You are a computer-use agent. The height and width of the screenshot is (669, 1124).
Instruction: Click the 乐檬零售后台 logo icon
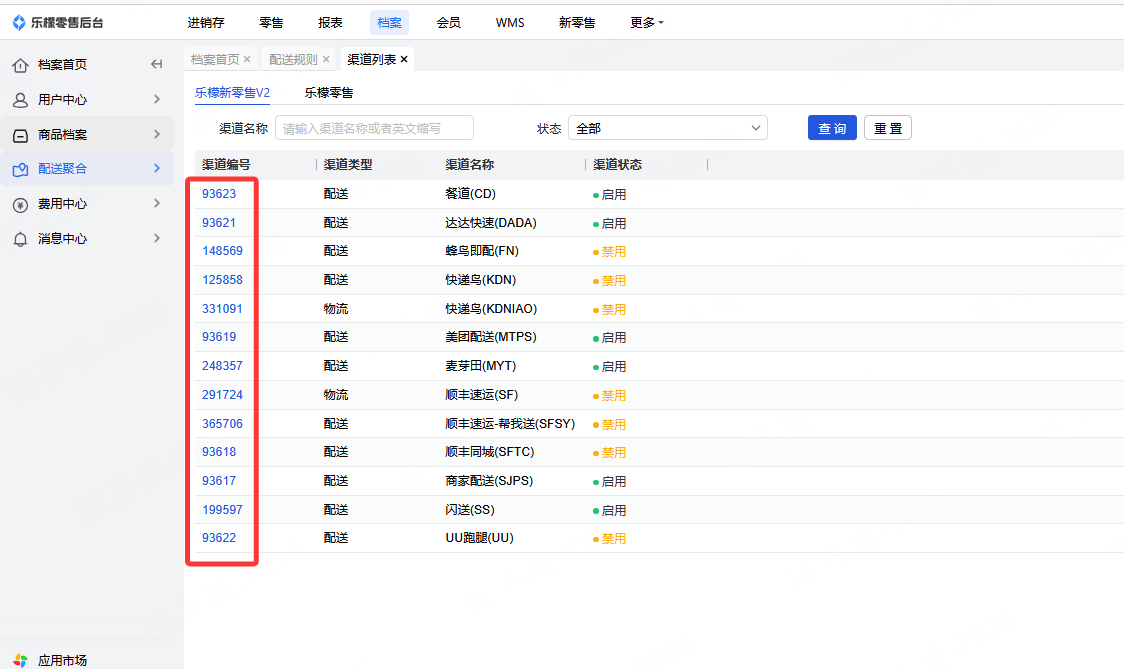tap(19, 22)
